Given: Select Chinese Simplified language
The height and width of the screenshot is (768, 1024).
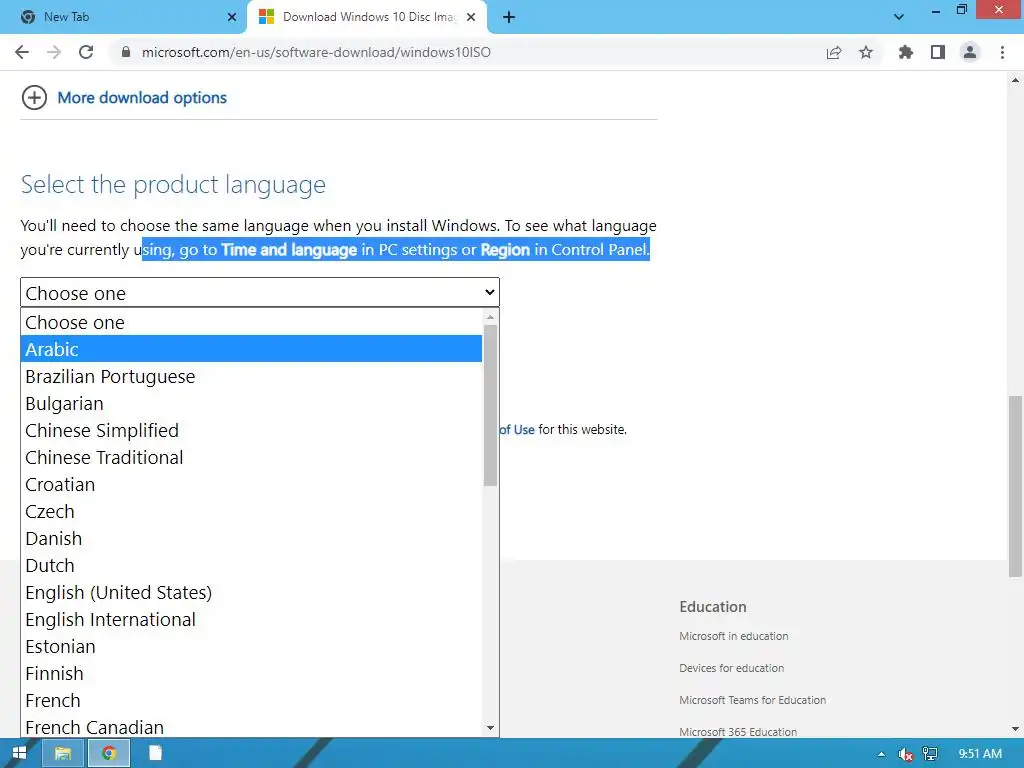Looking at the screenshot, I should click(x=251, y=430).
